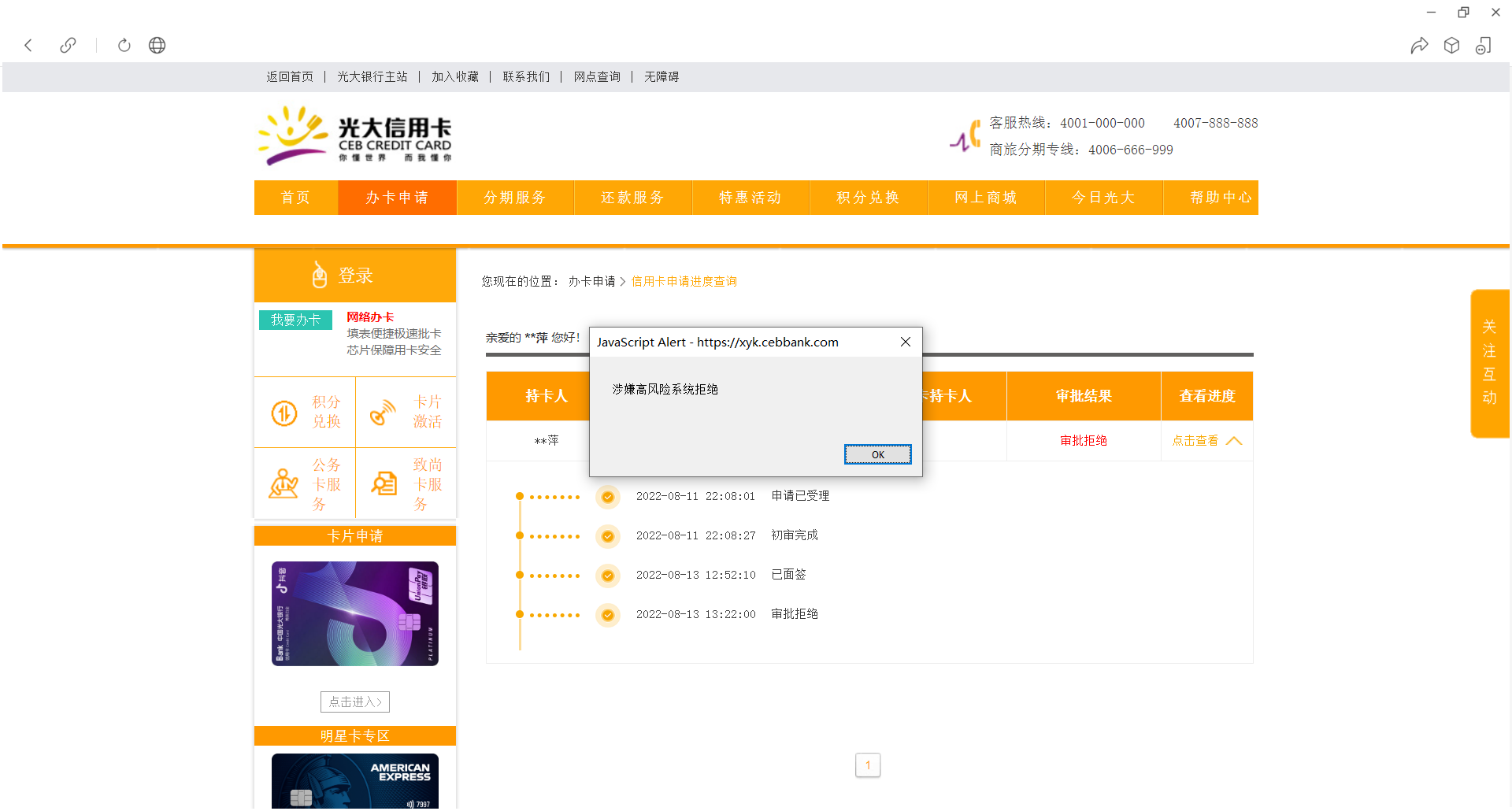This screenshot has height=811, width=1512.
Task: Click the 审批拒绝 result cell
Action: (1084, 441)
